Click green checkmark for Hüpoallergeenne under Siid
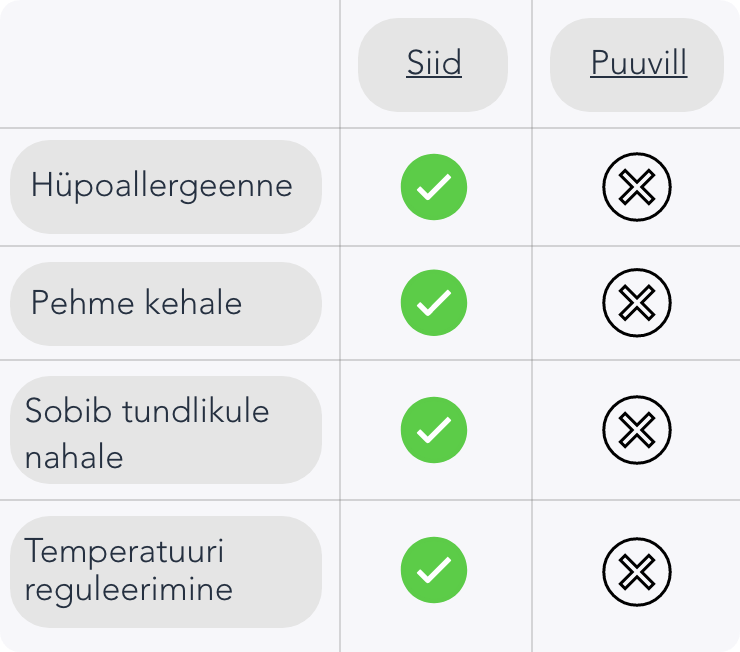 point(434,187)
